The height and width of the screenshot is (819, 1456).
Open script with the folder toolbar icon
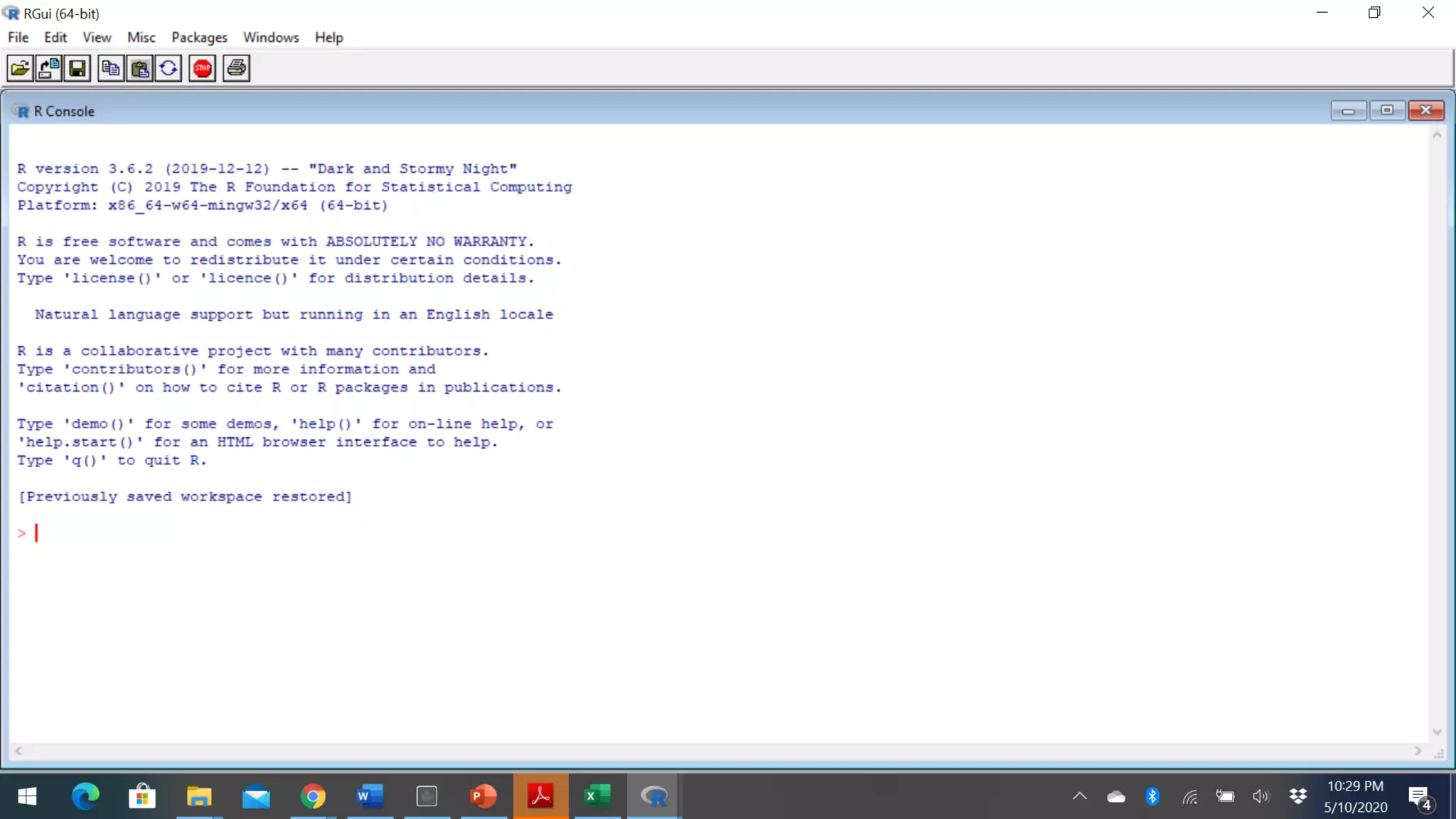(20, 68)
